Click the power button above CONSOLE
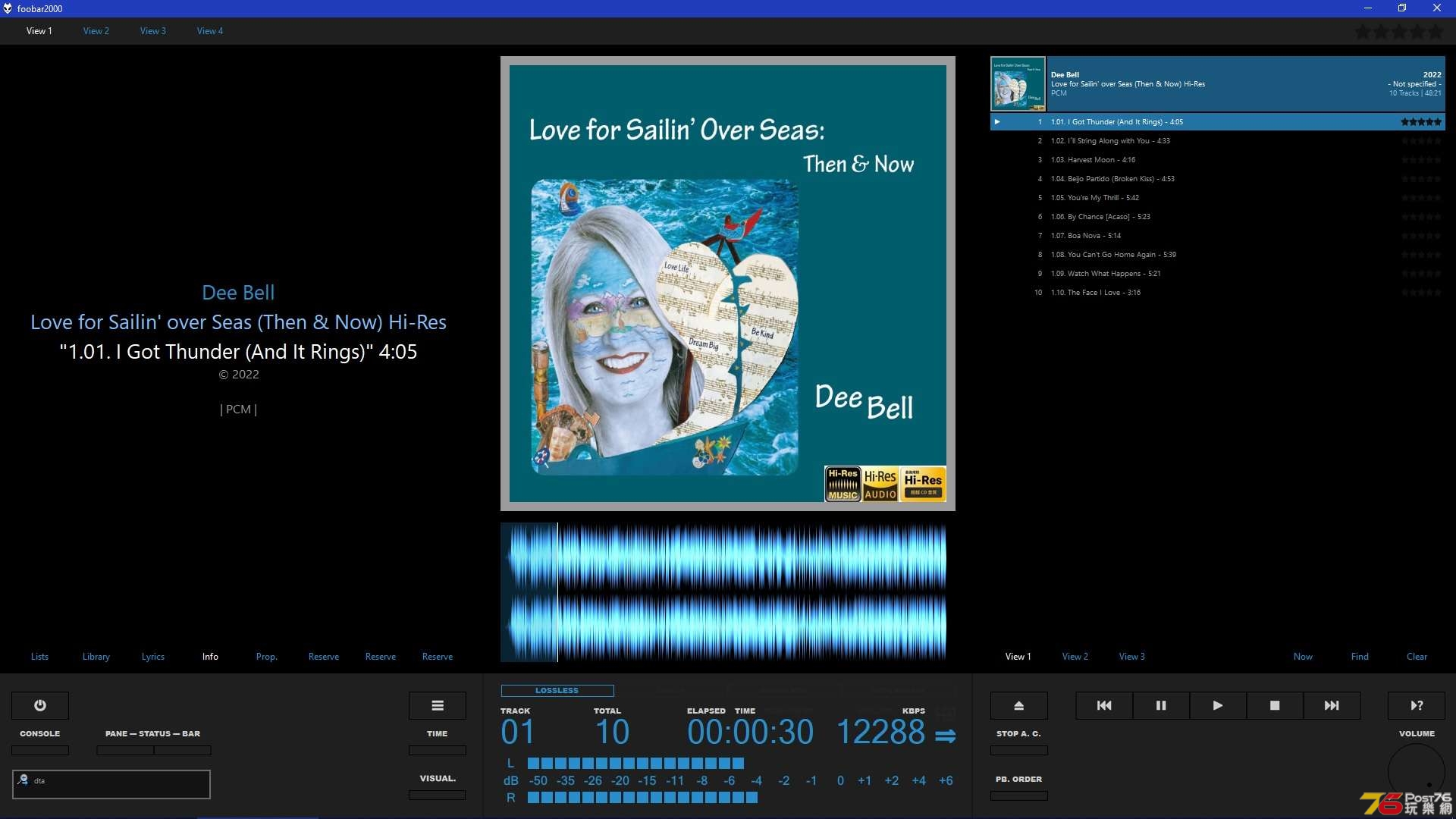The height and width of the screenshot is (819, 1456). coord(40,705)
